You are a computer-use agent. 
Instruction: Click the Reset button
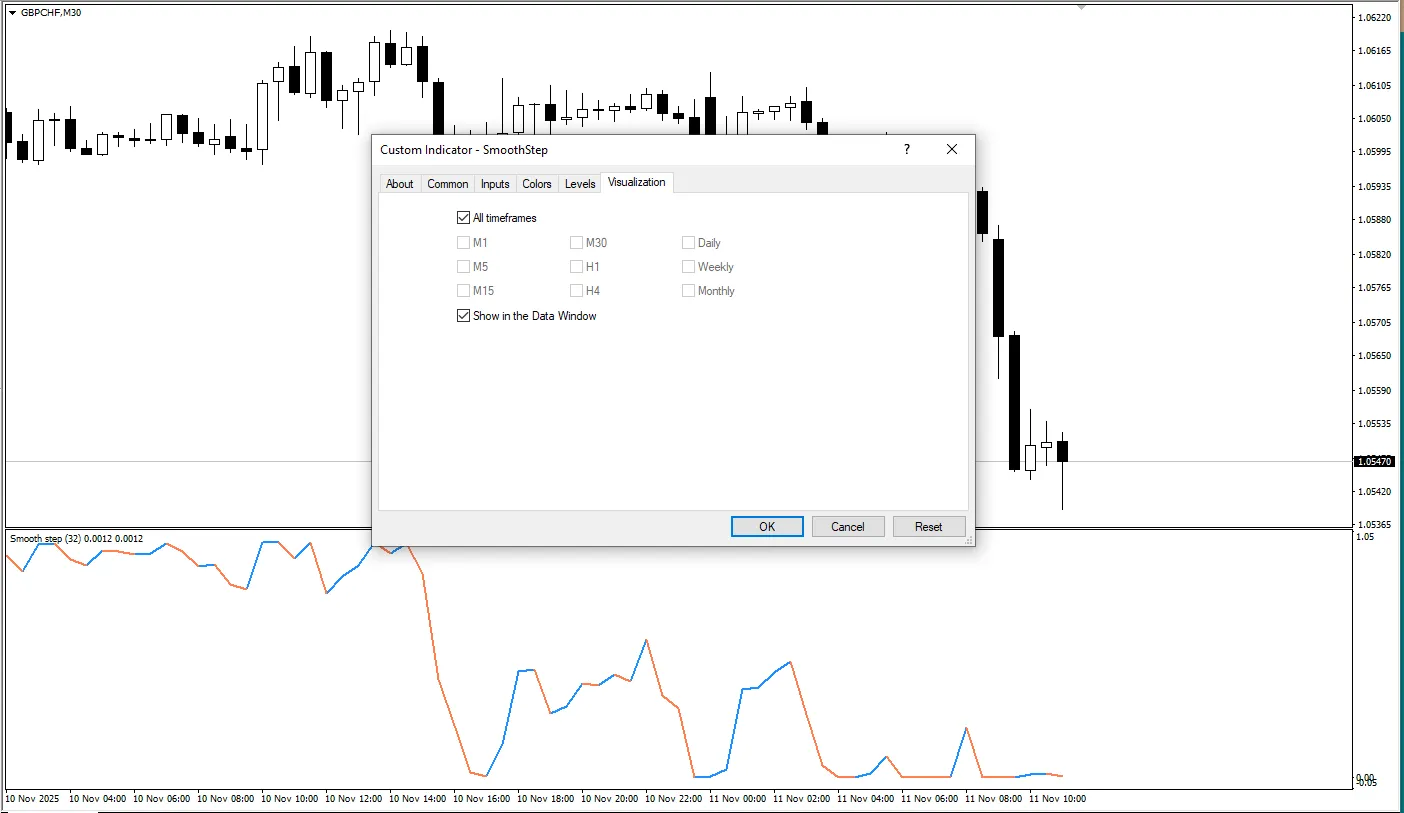(928, 527)
